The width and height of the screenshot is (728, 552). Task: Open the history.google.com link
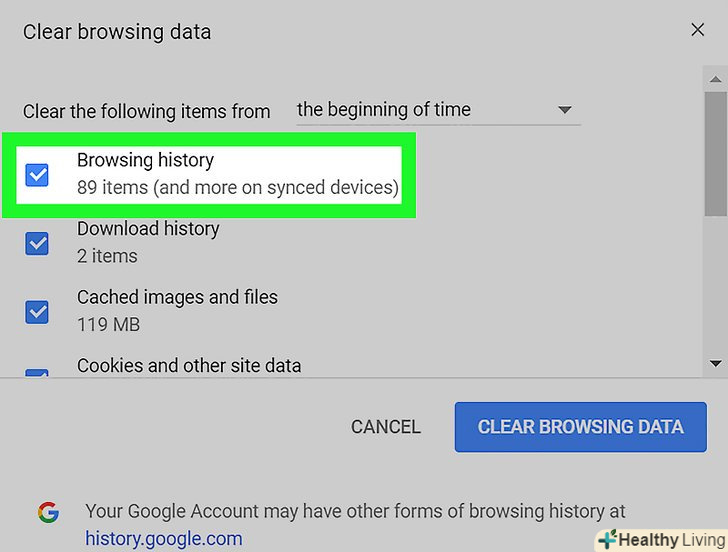164,539
